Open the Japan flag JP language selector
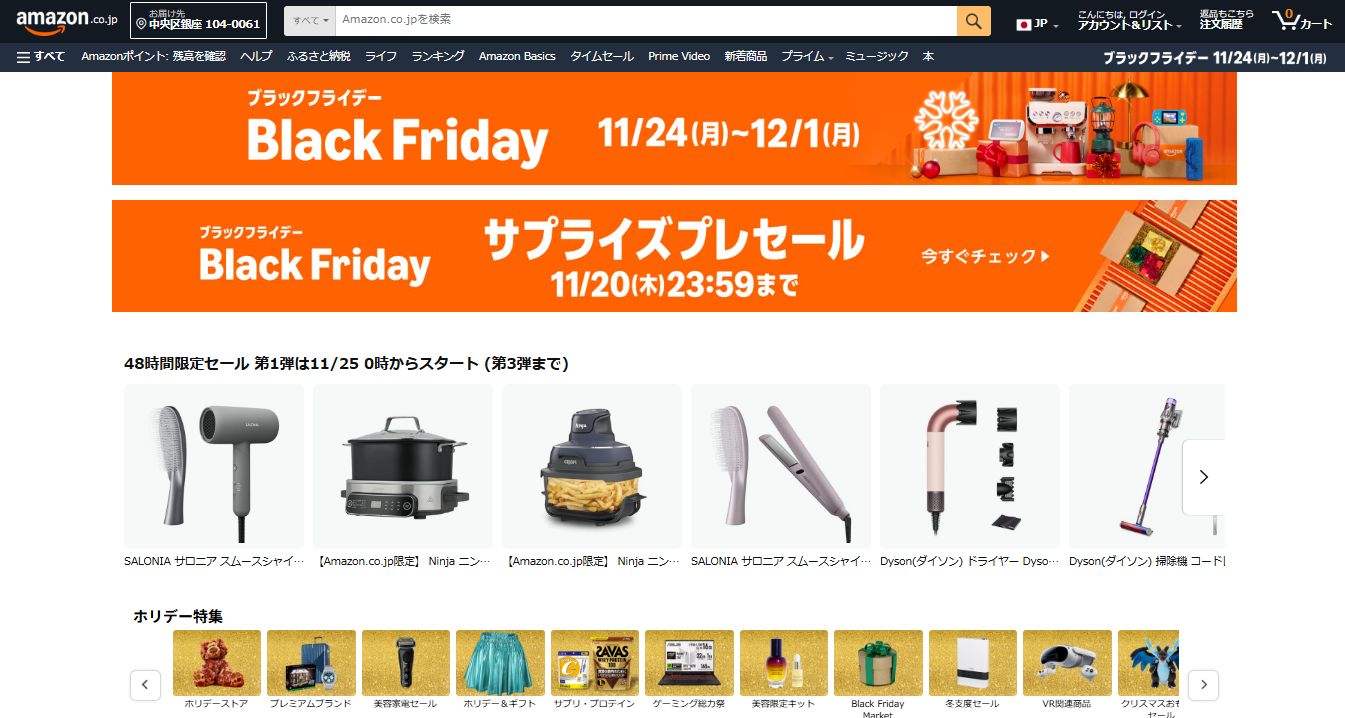This screenshot has width=1345, height=718. click(1037, 24)
